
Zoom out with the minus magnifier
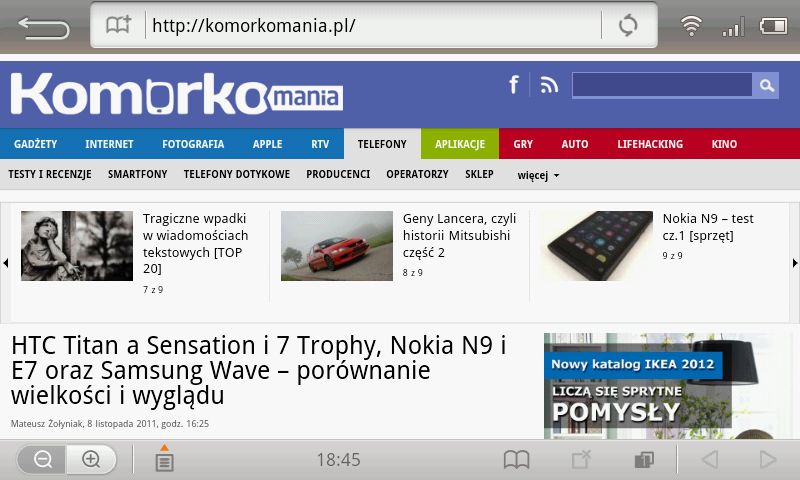coord(42,459)
